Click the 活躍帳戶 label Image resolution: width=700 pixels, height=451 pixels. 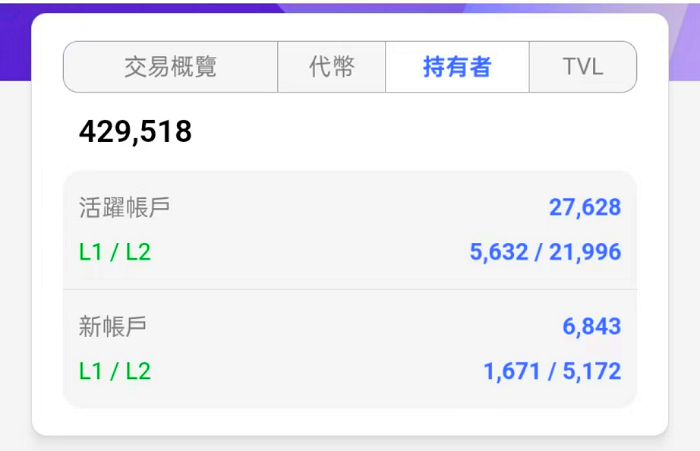tap(124, 207)
